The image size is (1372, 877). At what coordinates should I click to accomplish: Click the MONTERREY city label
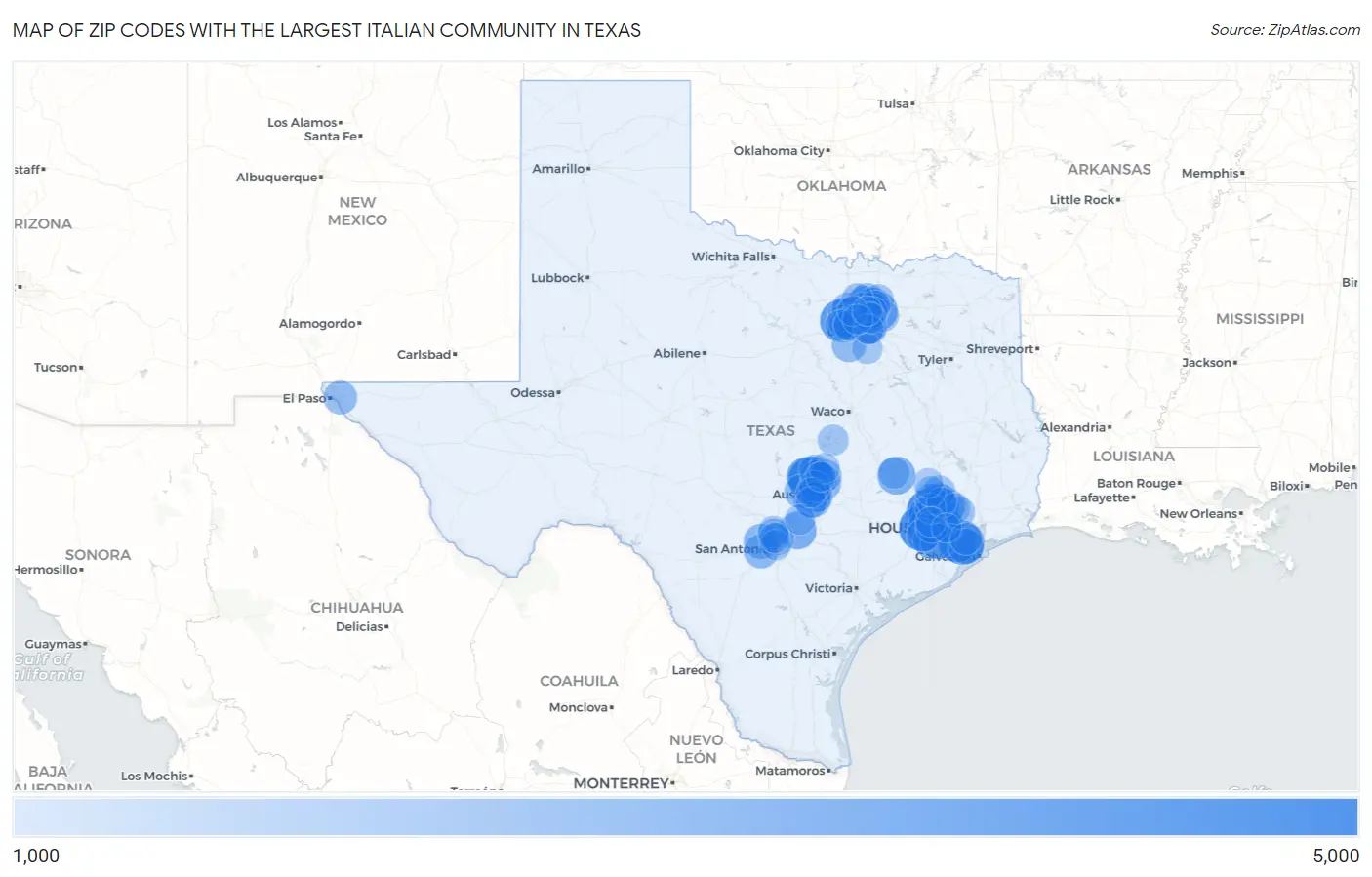click(622, 783)
